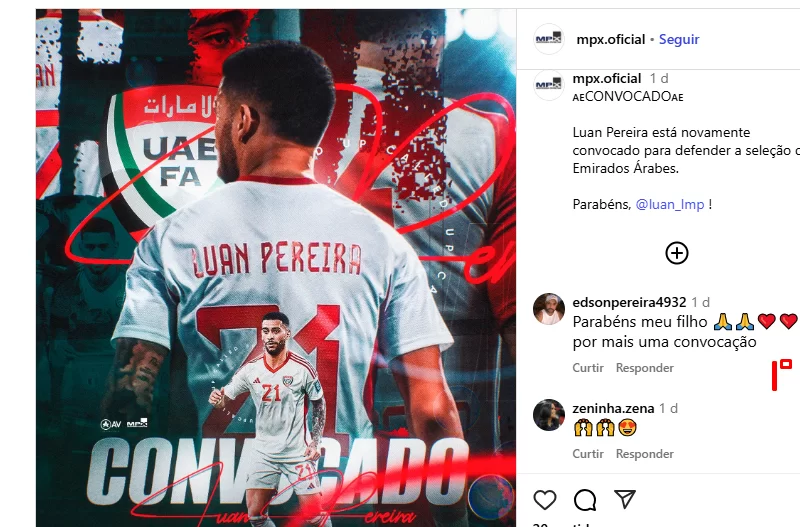Open edsonpereira4932 username link

tap(629, 303)
